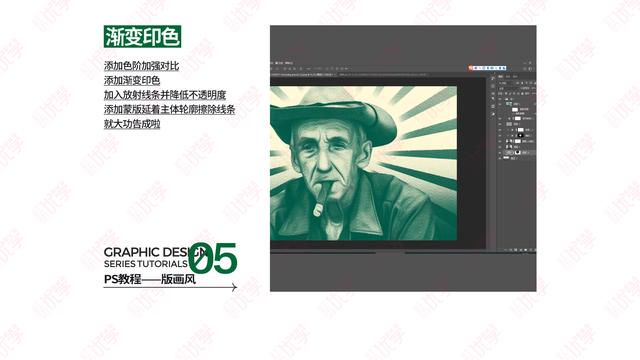Toggle visibility of the top layer in Layers panel
The width and height of the screenshot is (640, 360).
[x=500, y=99]
